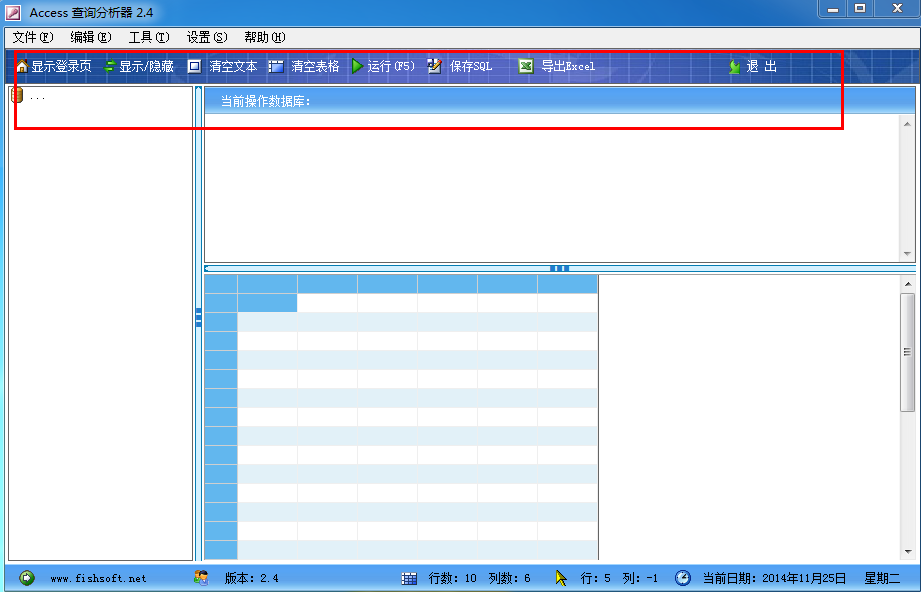Click the 星期二 weekday text
The image size is (921, 592).
(x=882, y=578)
